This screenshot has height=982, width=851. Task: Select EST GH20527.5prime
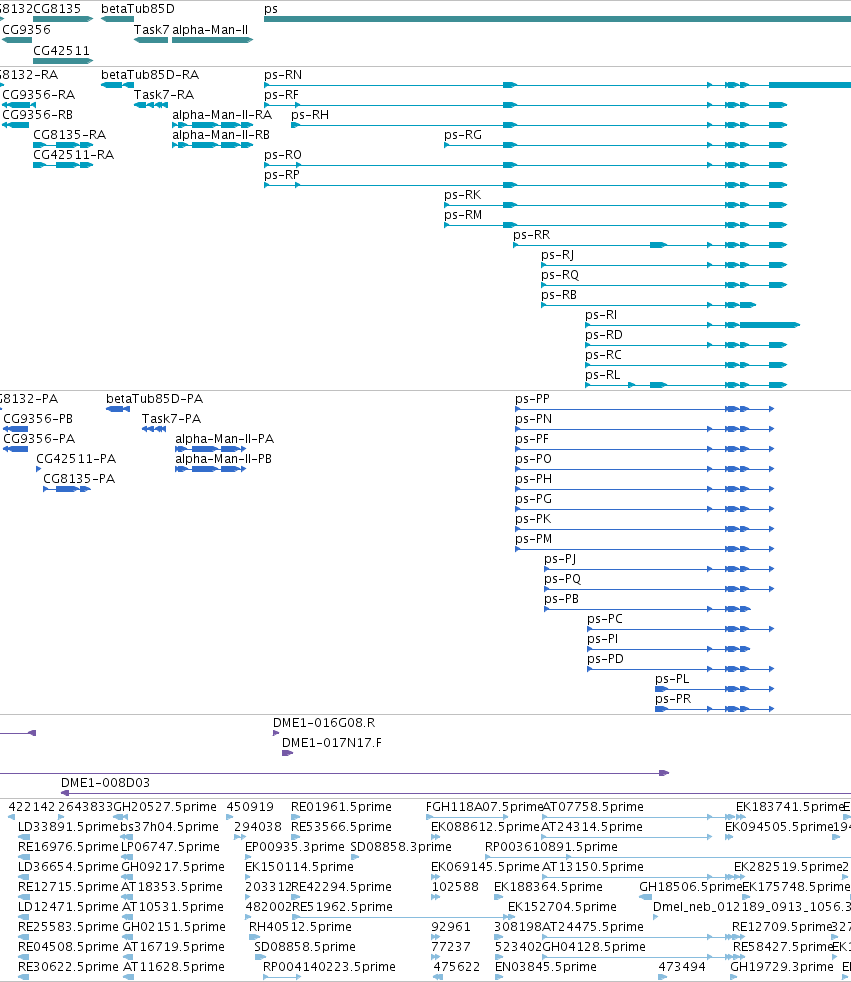pyautogui.click(x=165, y=807)
